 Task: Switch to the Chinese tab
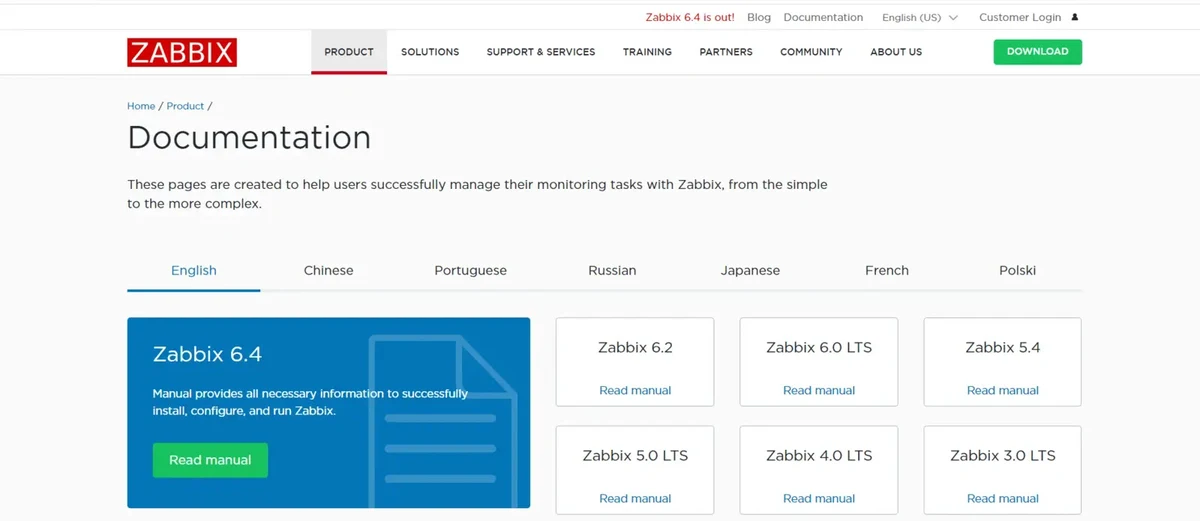pyautogui.click(x=328, y=270)
